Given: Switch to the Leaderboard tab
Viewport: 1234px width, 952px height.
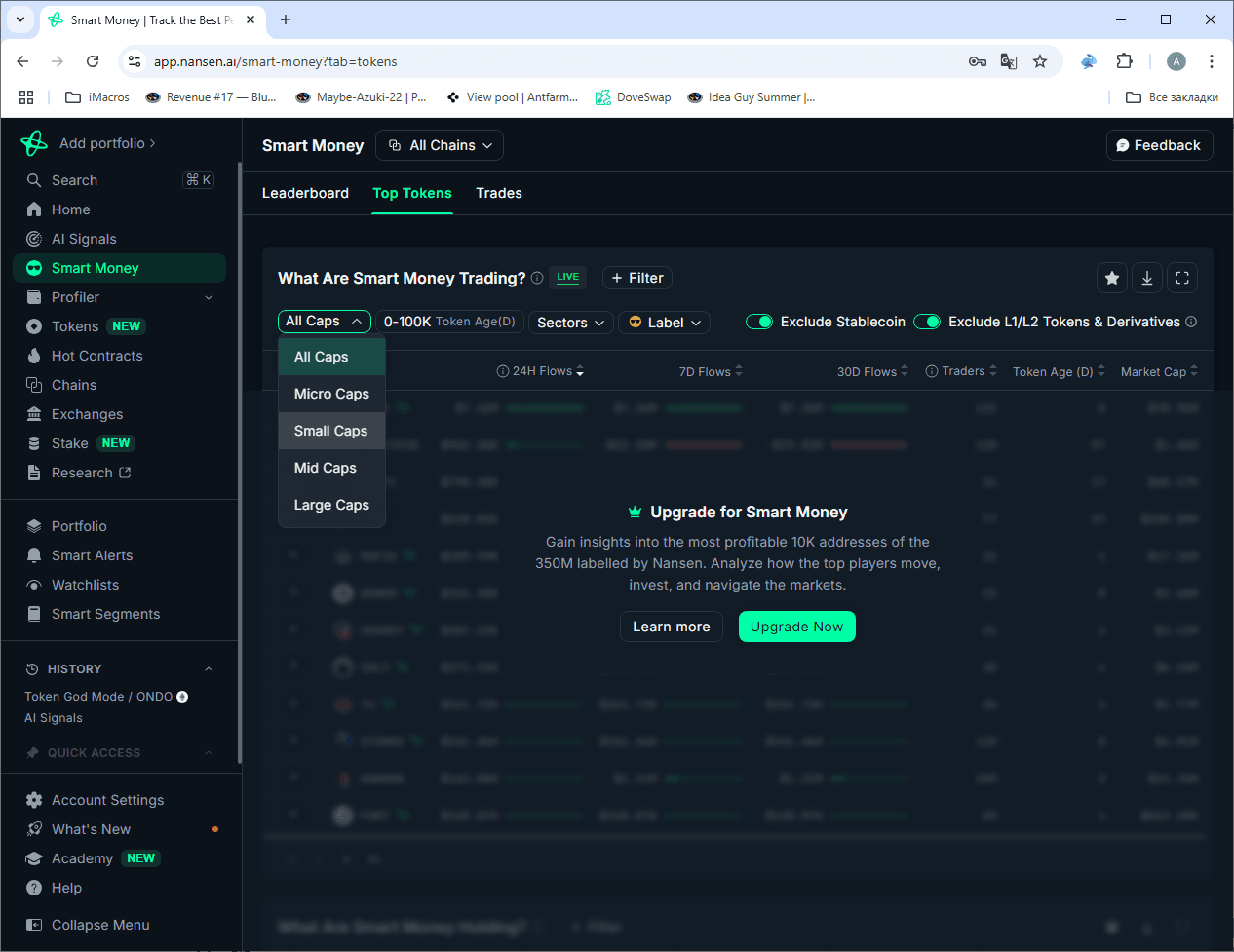Looking at the screenshot, I should pos(305,193).
